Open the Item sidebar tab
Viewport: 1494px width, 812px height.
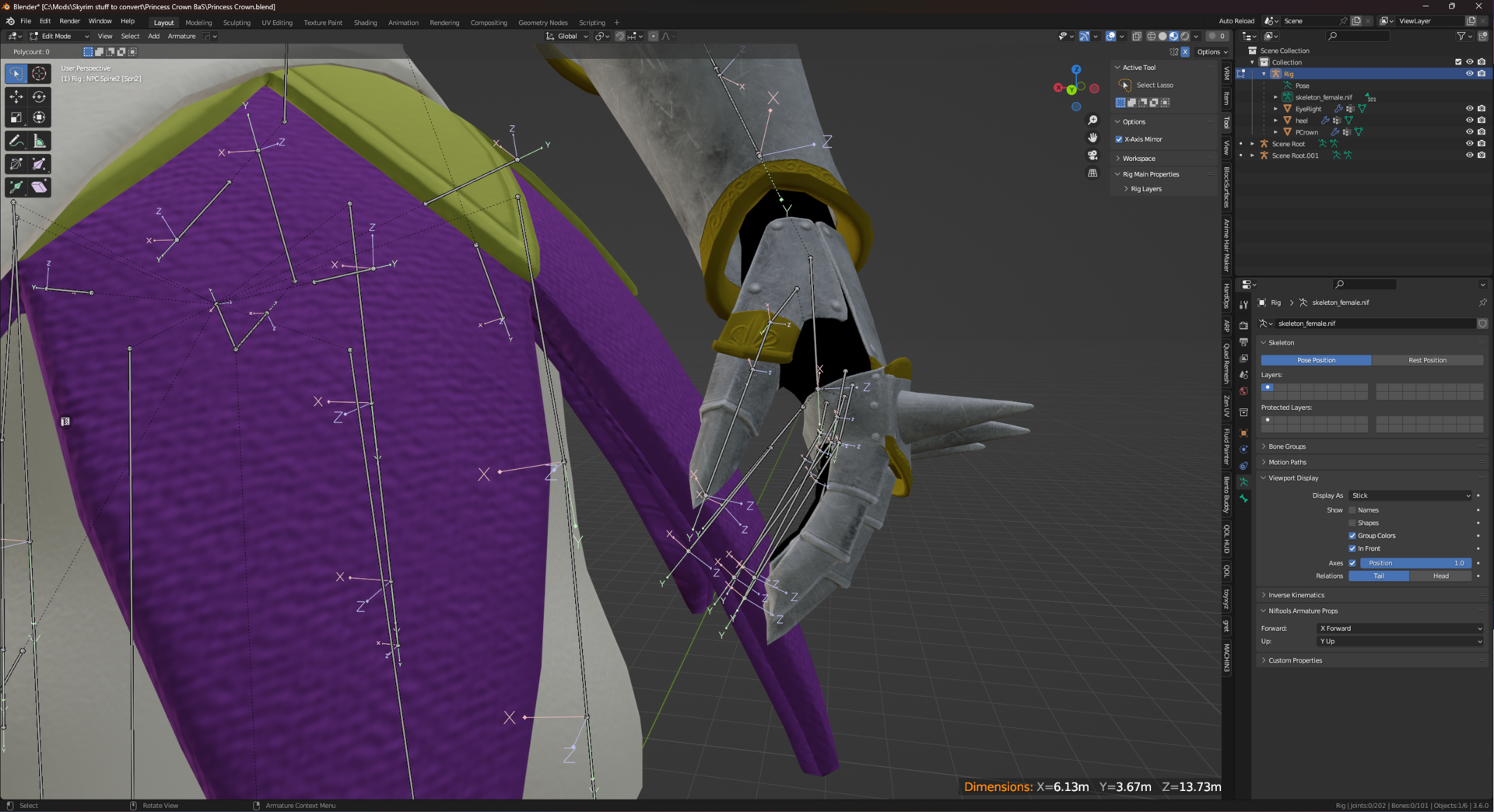pos(1227,98)
